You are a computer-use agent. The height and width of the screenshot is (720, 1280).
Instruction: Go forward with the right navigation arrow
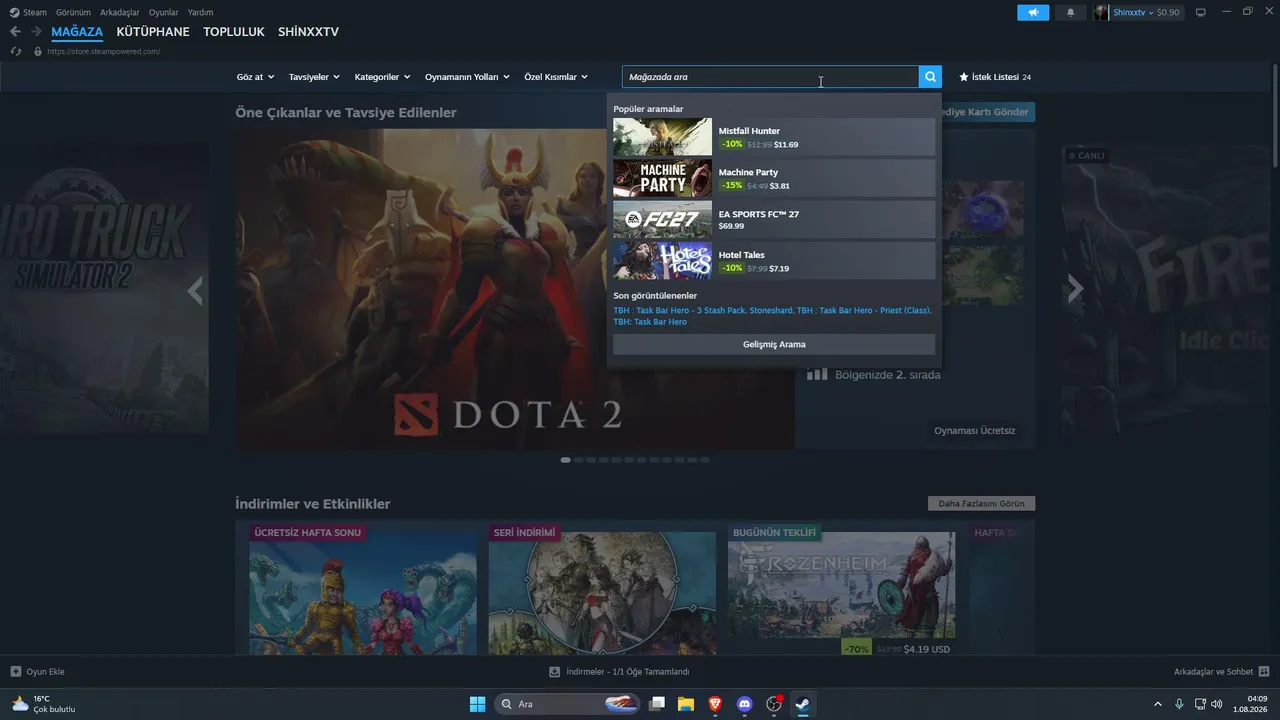pyautogui.click(x=36, y=32)
